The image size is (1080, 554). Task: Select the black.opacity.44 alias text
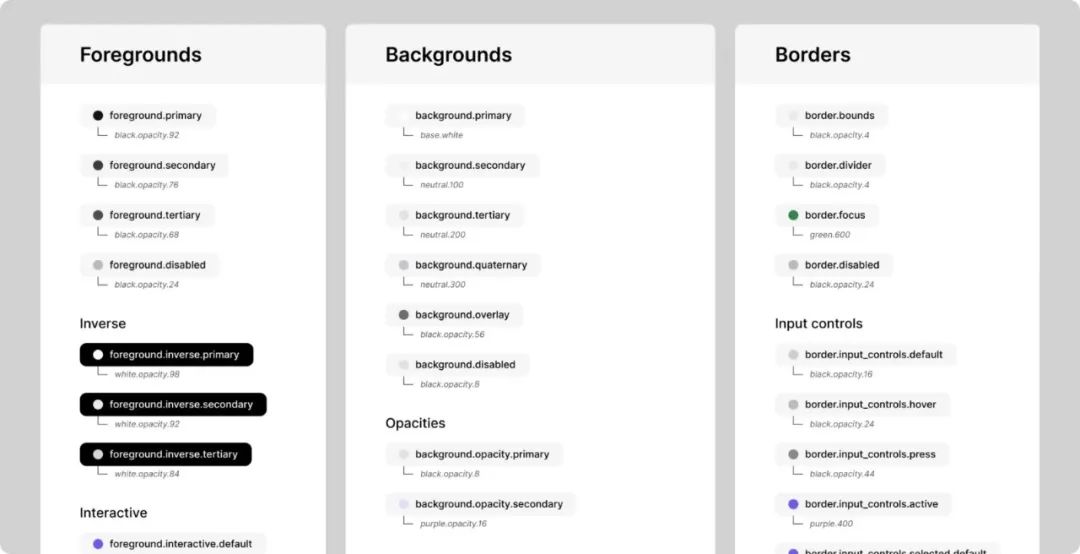[x=842, y=474]
